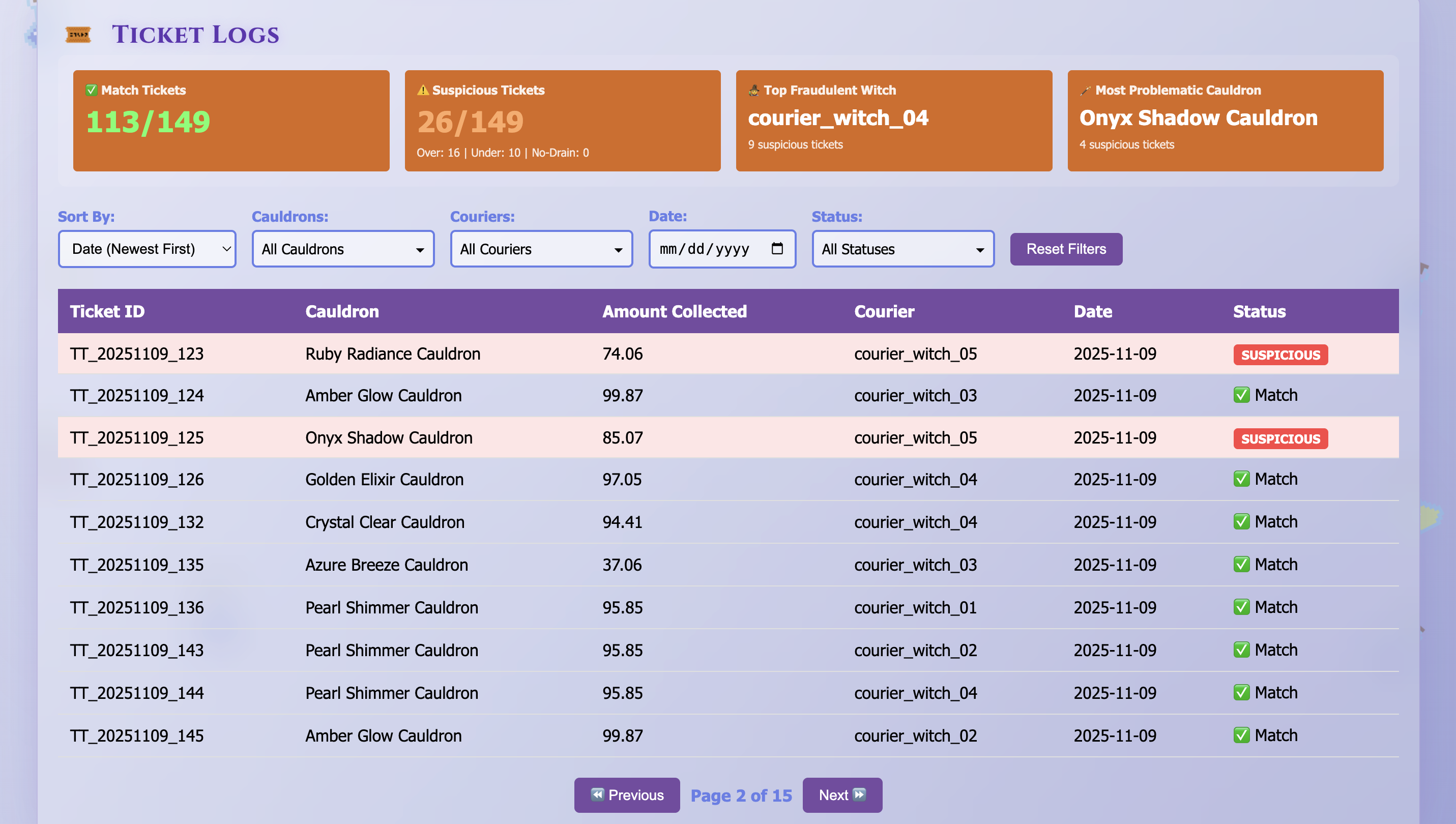
Task: Click the warning icon on Suspicious Tickets card
Action: point(423,90)
